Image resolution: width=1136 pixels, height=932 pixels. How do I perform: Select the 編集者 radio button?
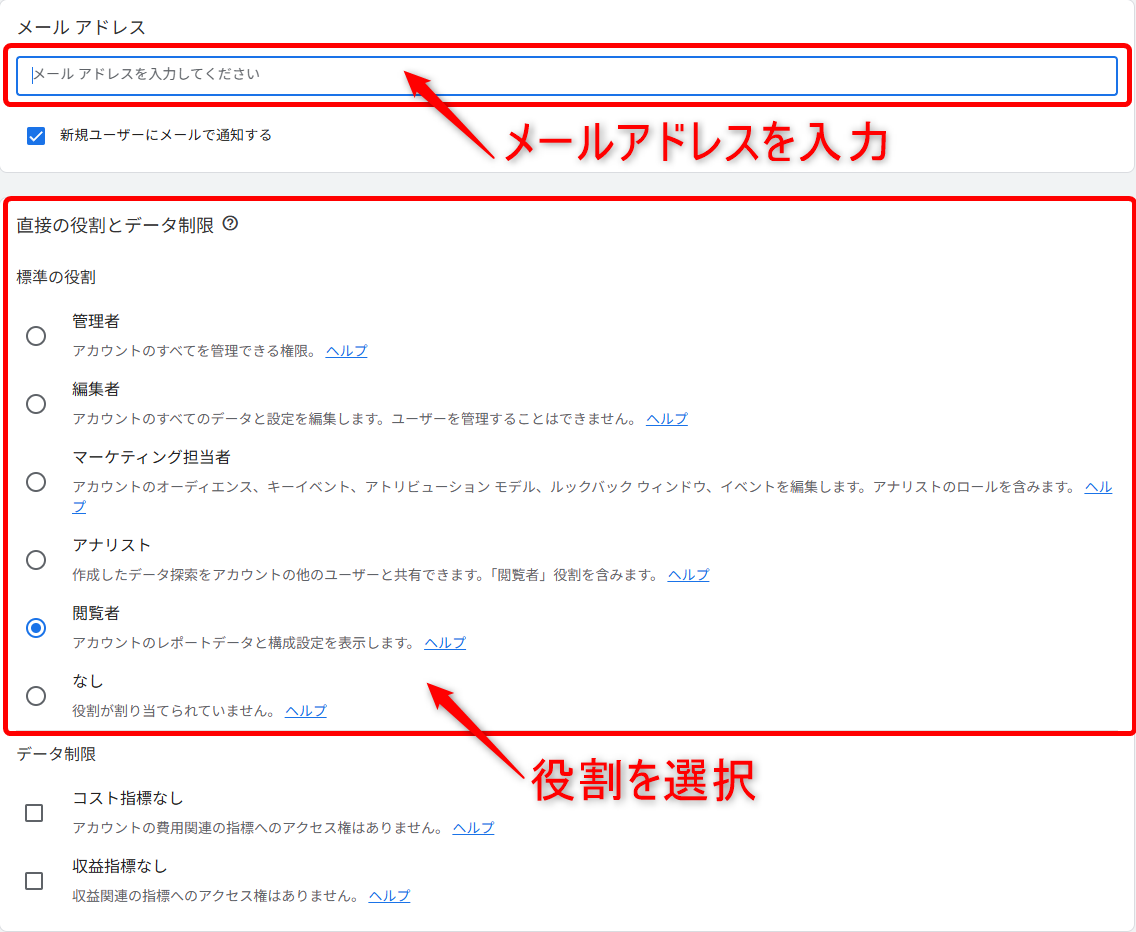tap(36, 404)
